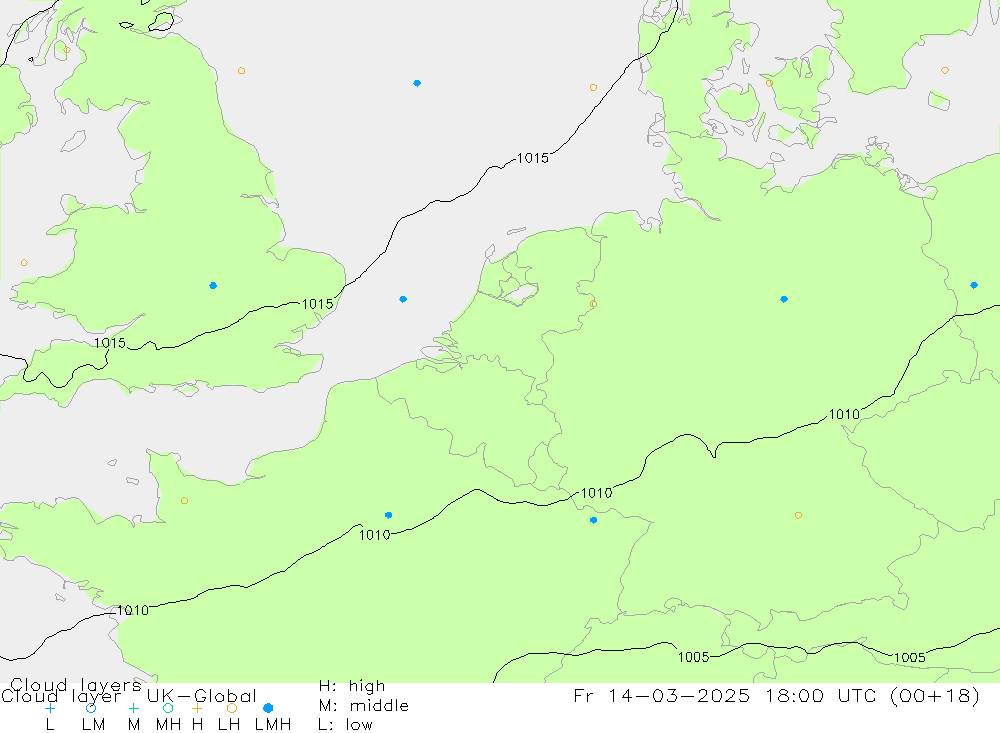Select the blue cloud marker off the Dutch coast
1000x733 pixels.
[403, 299]
